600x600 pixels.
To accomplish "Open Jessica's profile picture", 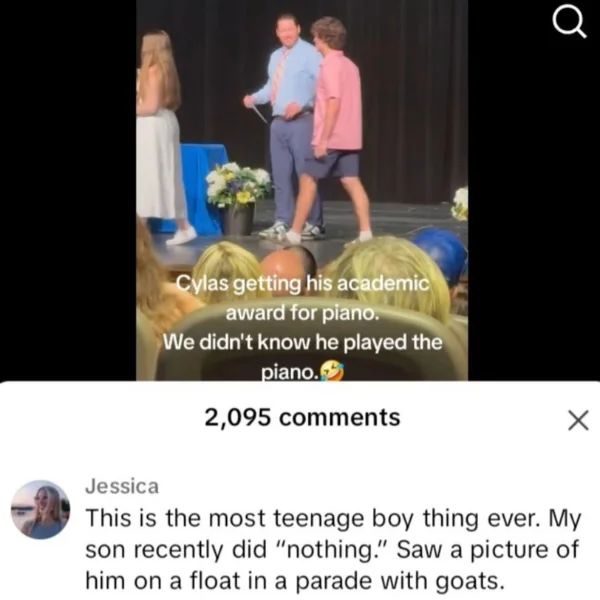I will coord(40,509).
